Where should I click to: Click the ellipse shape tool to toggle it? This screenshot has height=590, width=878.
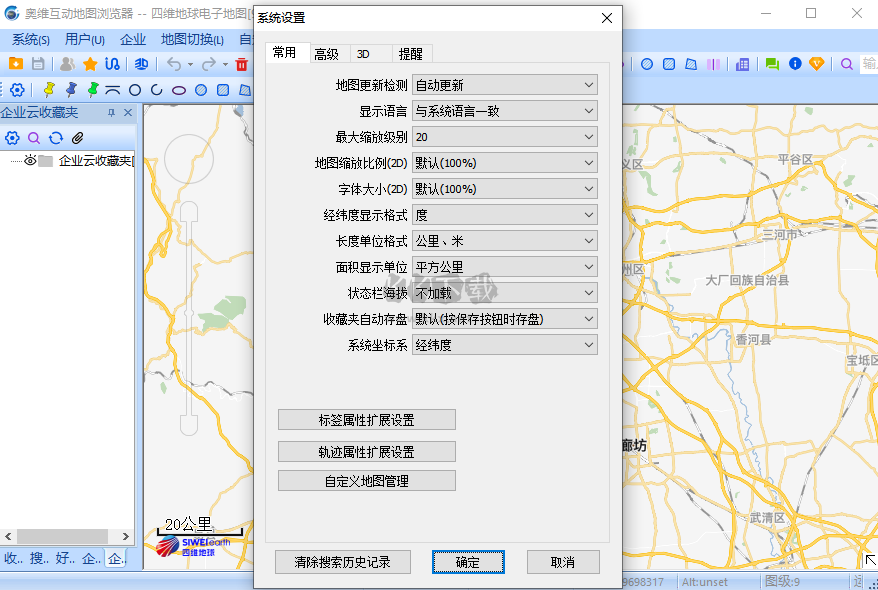[x=179, y=90]
